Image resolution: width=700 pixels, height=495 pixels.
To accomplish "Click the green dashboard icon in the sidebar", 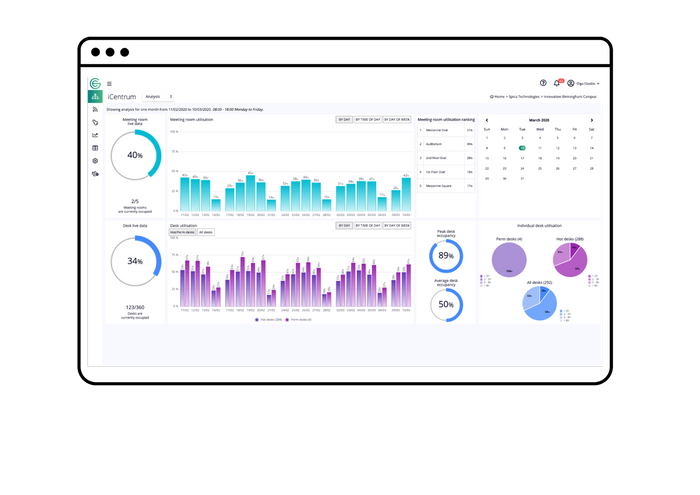I will tap(95, 97).
